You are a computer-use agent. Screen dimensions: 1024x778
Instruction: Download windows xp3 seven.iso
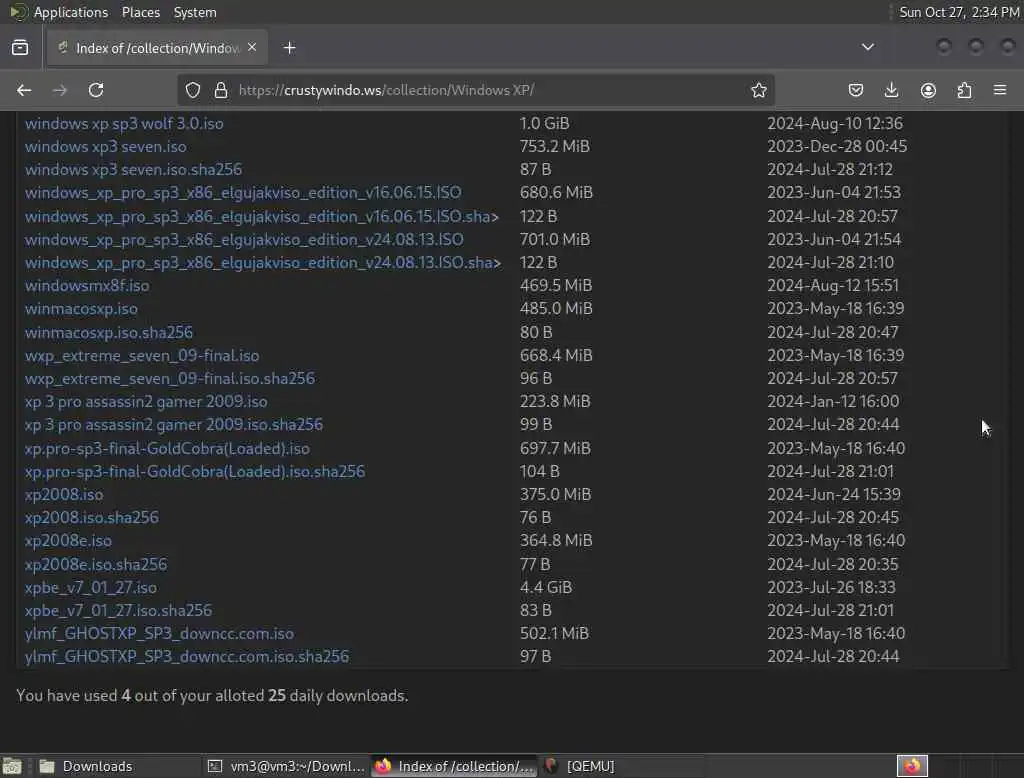106,146
